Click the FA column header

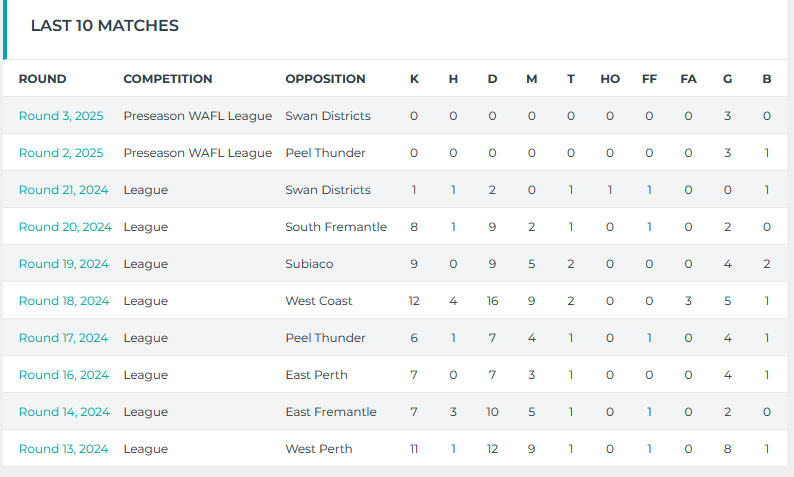click(688, 79)
